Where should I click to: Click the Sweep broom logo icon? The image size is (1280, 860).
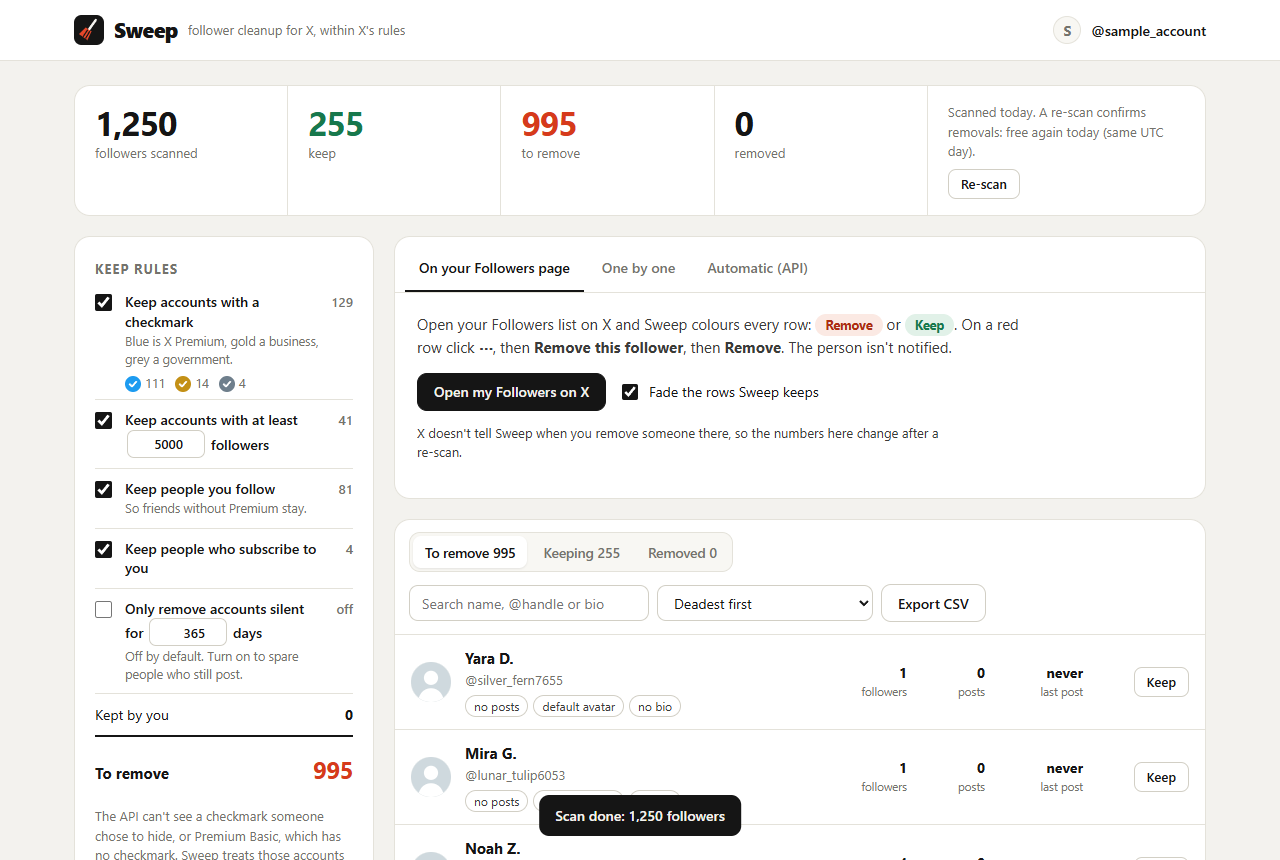tap(89, 30)
